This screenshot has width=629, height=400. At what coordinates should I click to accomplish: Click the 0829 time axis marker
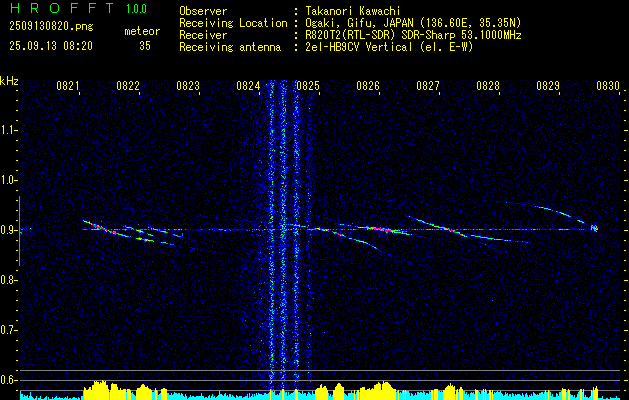pyautogui.click(x=548, y=85)
